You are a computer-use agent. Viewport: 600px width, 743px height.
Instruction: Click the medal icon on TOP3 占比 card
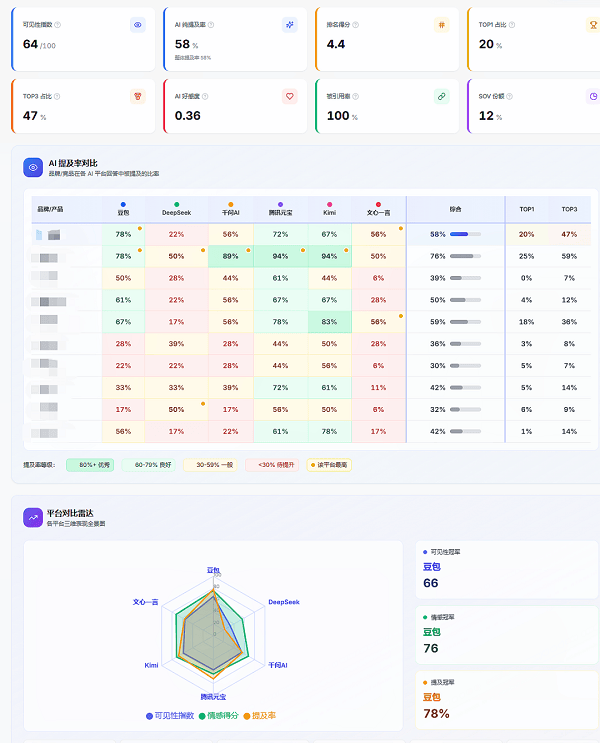pyautogui.click(x=137, y=96)
